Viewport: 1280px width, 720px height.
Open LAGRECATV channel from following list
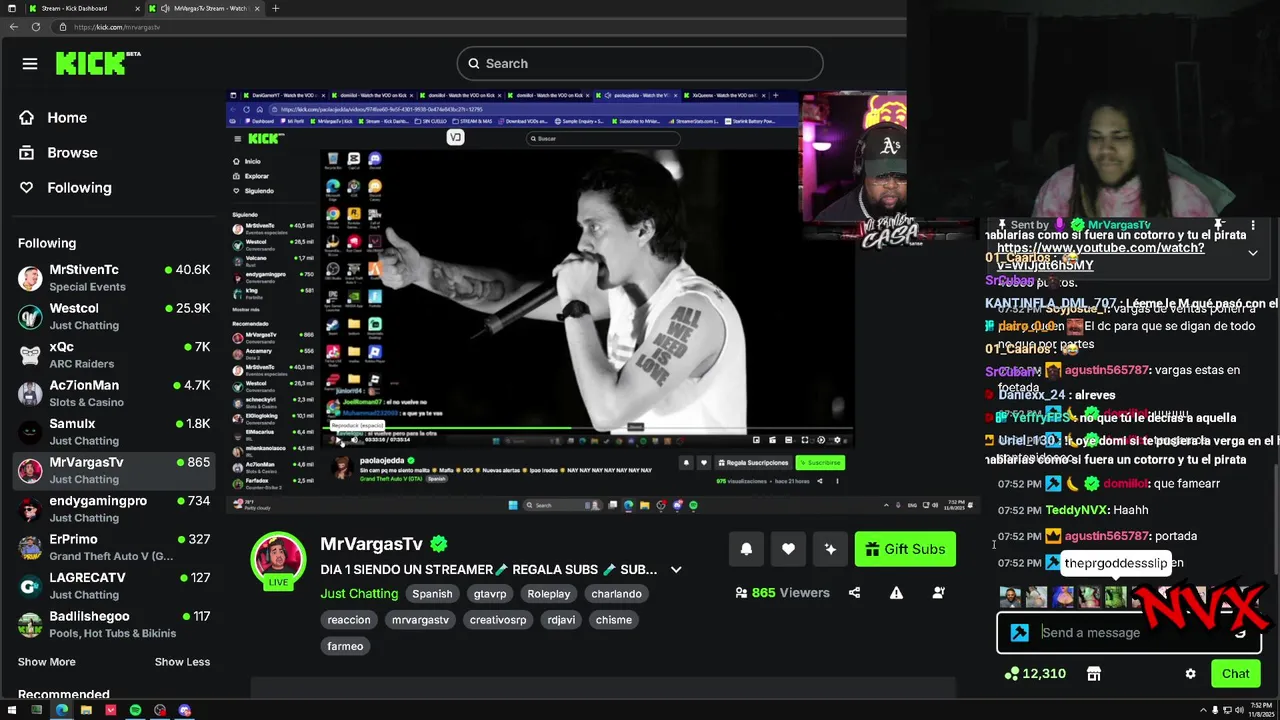pyautogui.click(x=114, y=586)
